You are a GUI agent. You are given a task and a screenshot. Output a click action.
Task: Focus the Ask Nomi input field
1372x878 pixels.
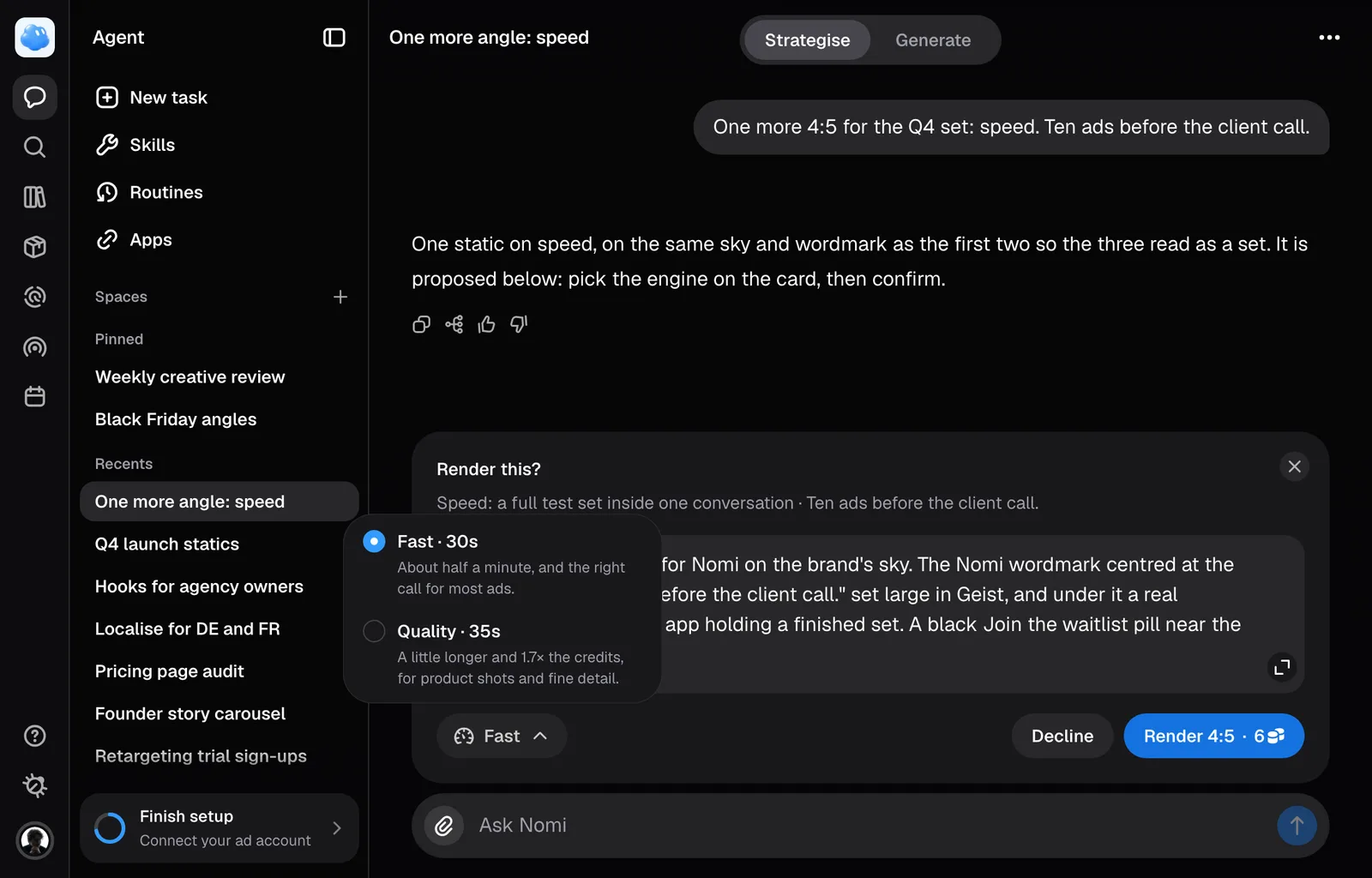(x=870, y=826)
